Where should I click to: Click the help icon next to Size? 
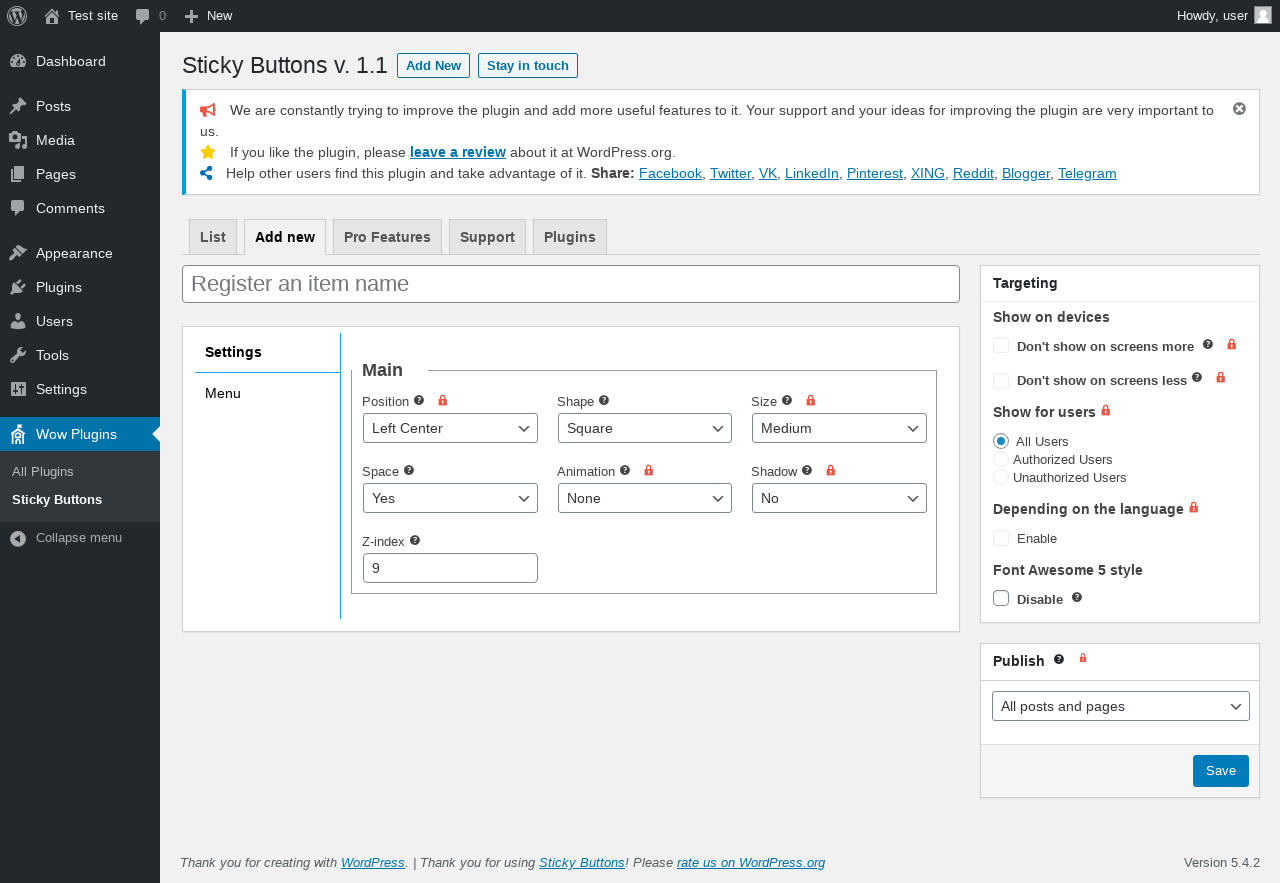[x=787, y=400]
